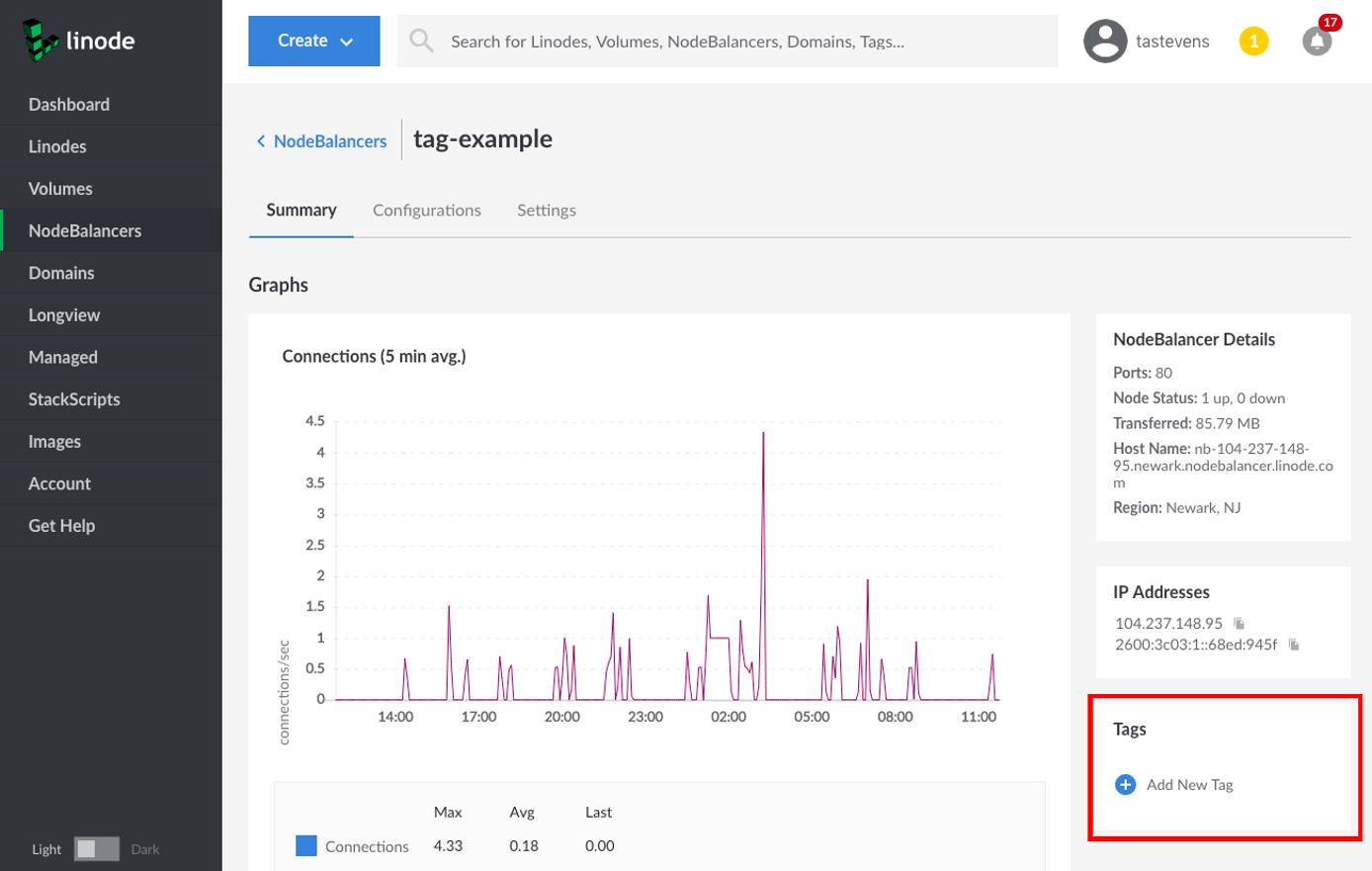1372x871 pixels.
Task: Click the user avatar icon next to tastevens
Action: [x=1104, y=41]
